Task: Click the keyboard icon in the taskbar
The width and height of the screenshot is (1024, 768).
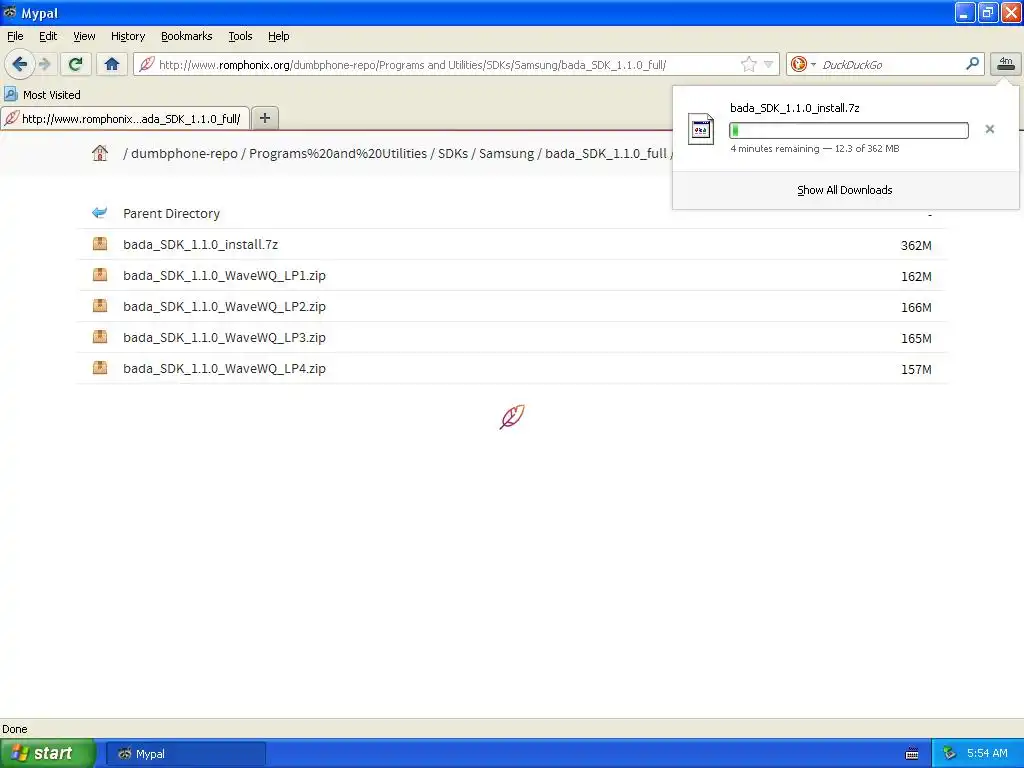Action: pyautogui.click(x=912, y=754)
